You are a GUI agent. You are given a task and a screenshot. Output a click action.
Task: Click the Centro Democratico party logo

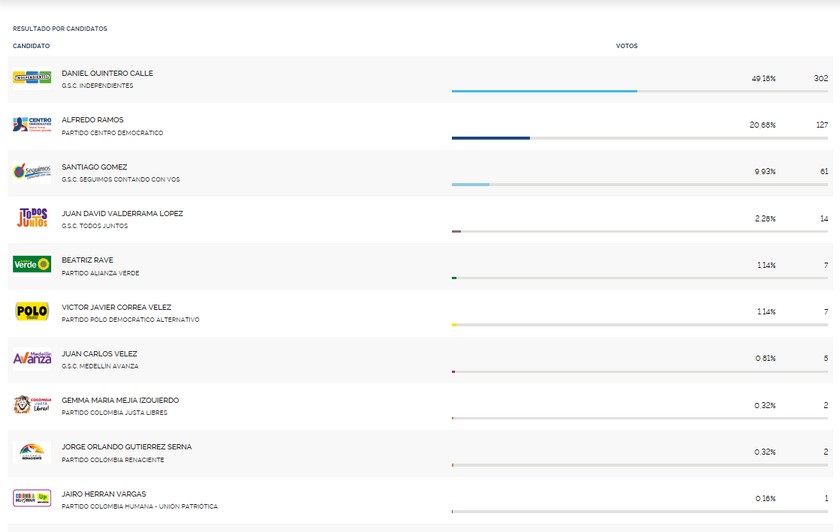[32, 124]
